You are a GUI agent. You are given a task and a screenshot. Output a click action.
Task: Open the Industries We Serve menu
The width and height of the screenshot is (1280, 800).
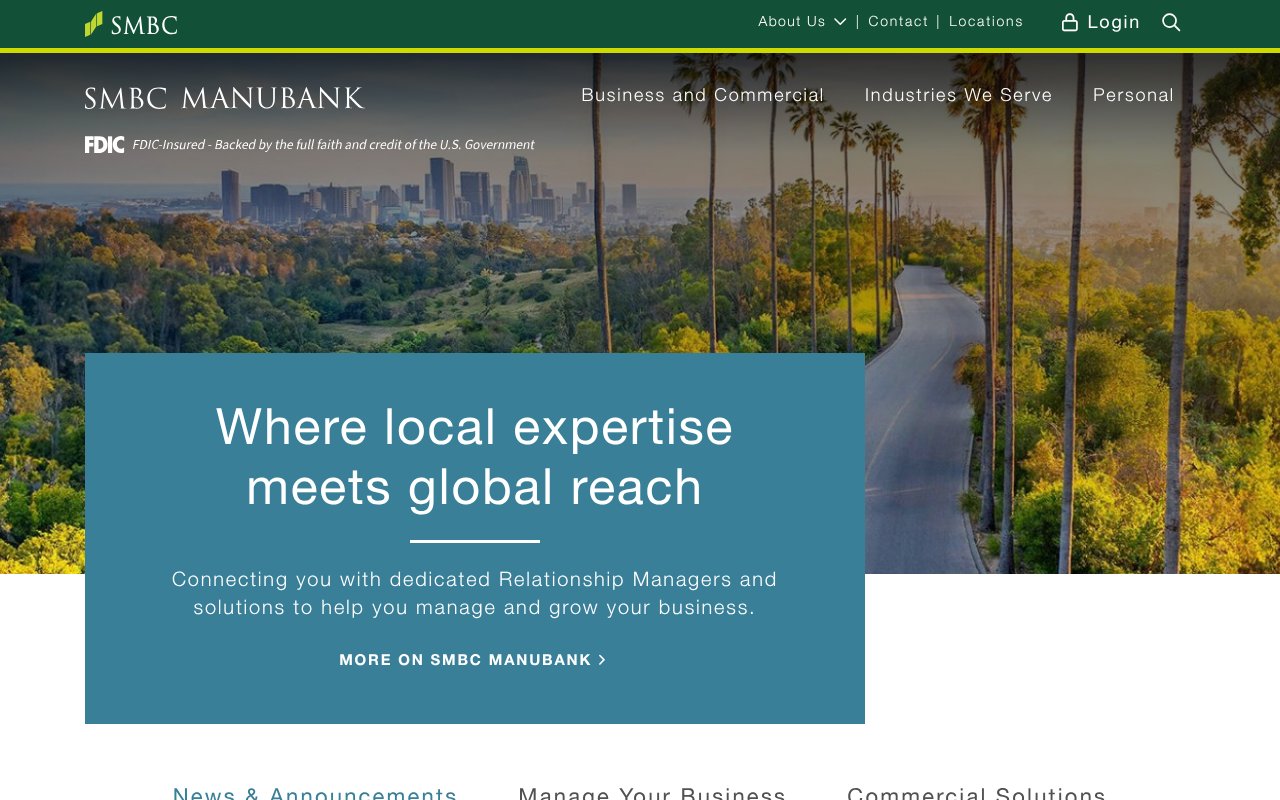tap(958, 95)
